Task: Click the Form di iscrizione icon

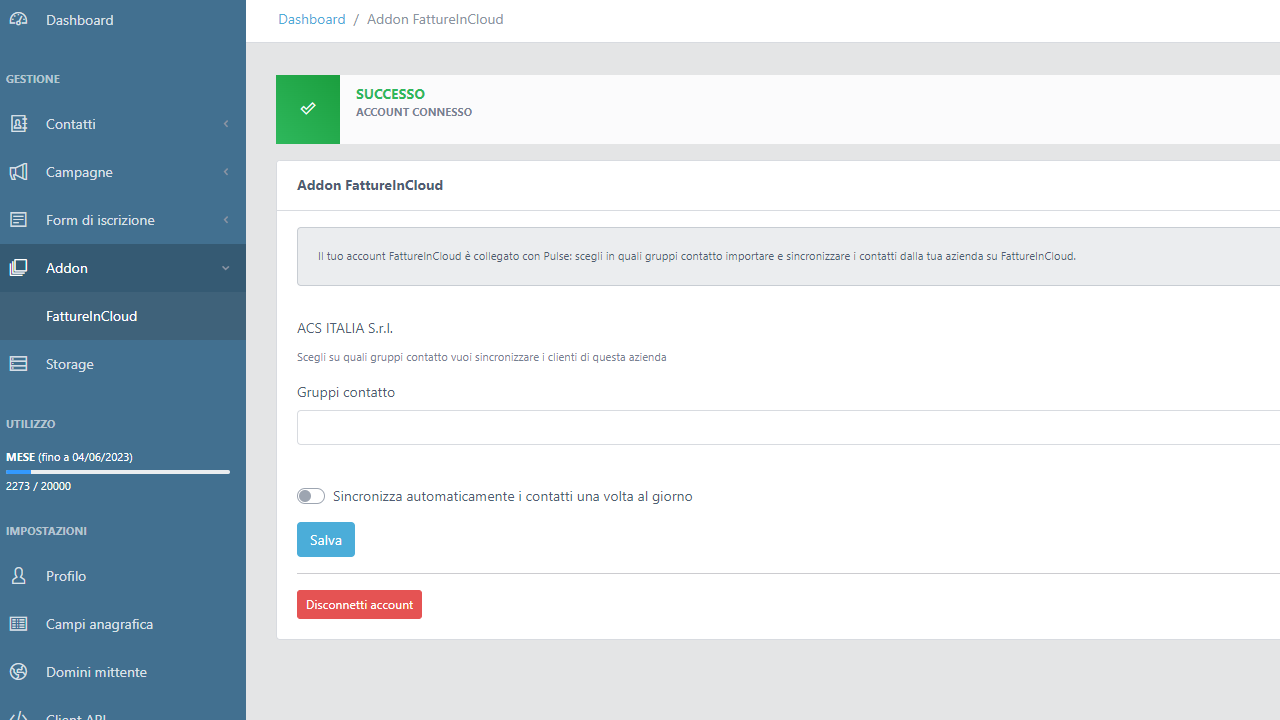Action: (18, 220)
